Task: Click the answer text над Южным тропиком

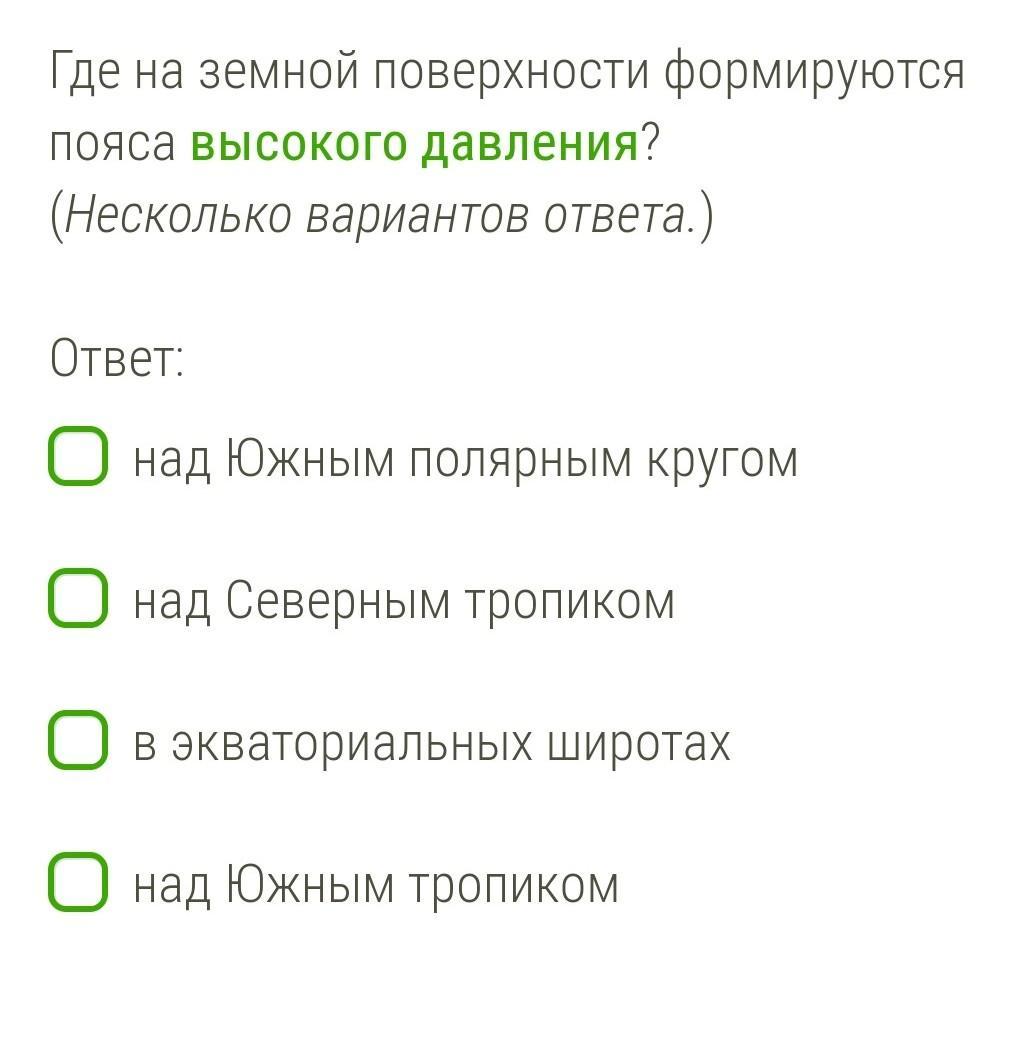Action: (376, 885)
